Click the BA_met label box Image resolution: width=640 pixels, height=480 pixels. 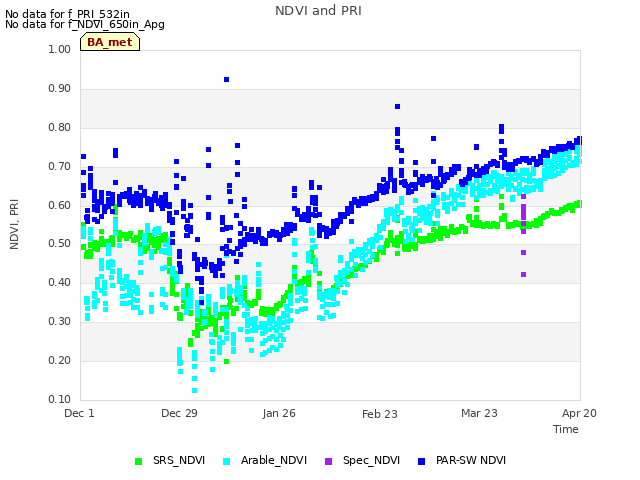pyautogui.click(x=110, y=42)
